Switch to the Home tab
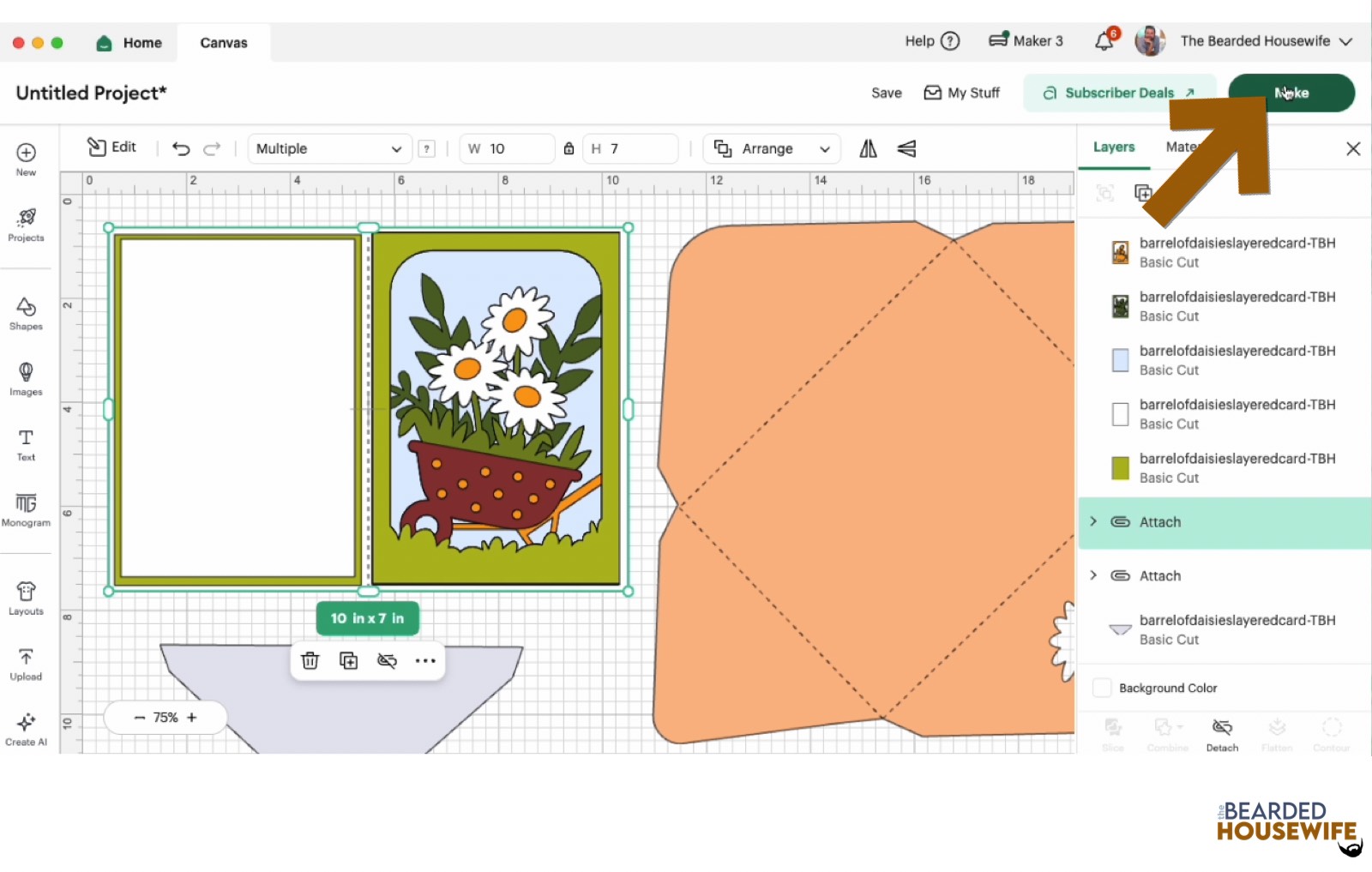 pyautogui.click(x=129, y=43)
